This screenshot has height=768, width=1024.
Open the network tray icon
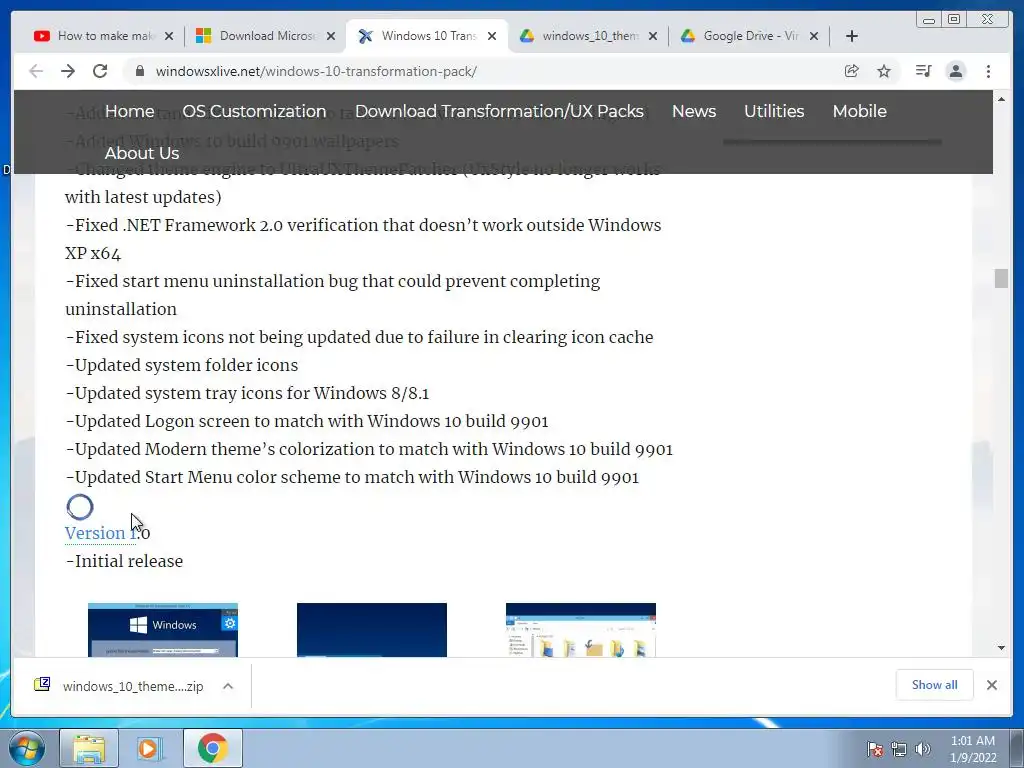[899, 749]
